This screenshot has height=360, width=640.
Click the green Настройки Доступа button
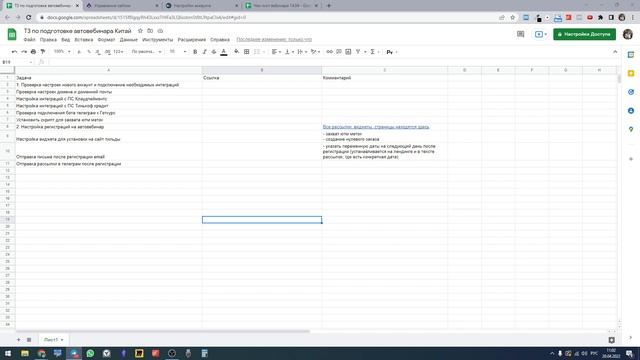coord(584,34)
